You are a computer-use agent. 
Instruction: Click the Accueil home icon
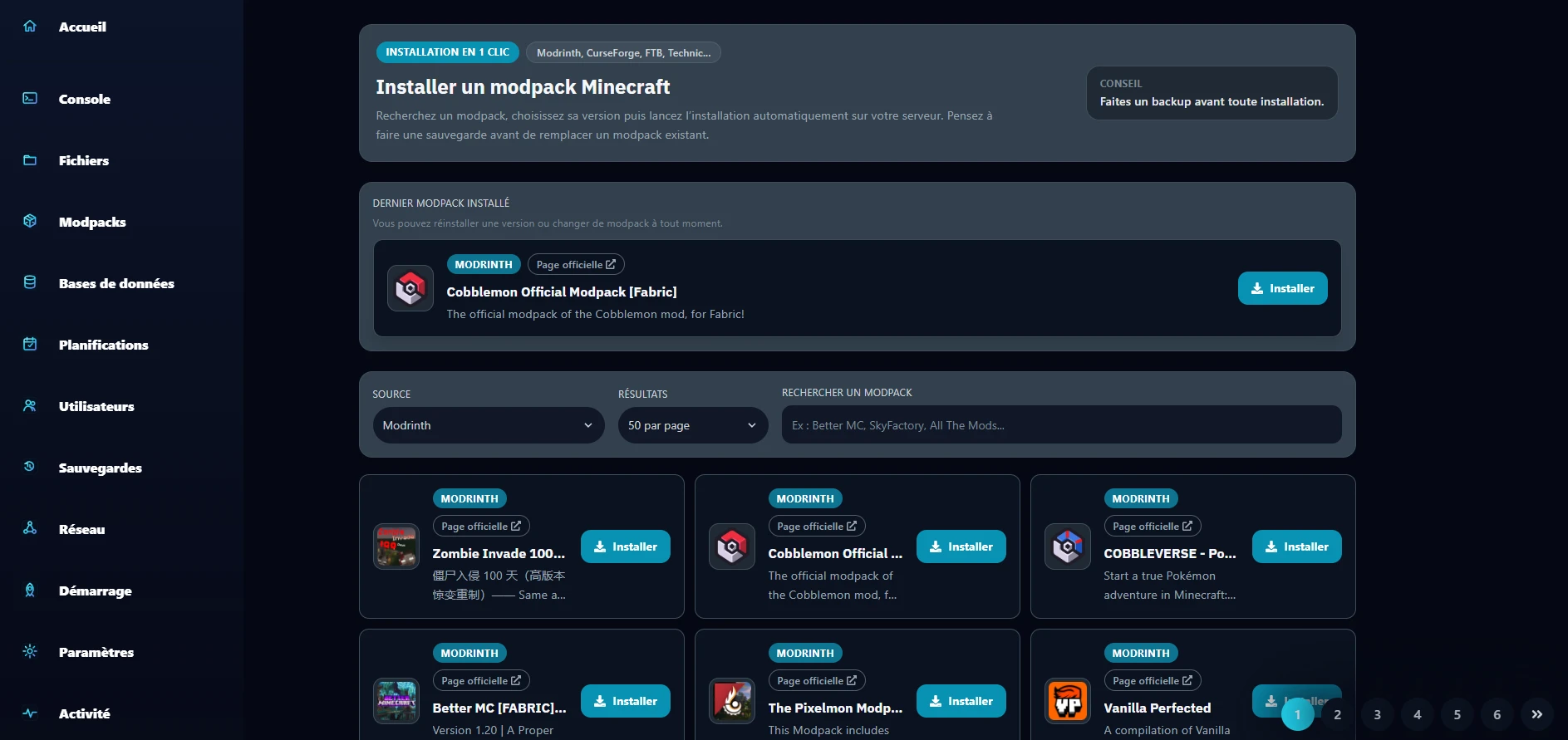(30, 26)
